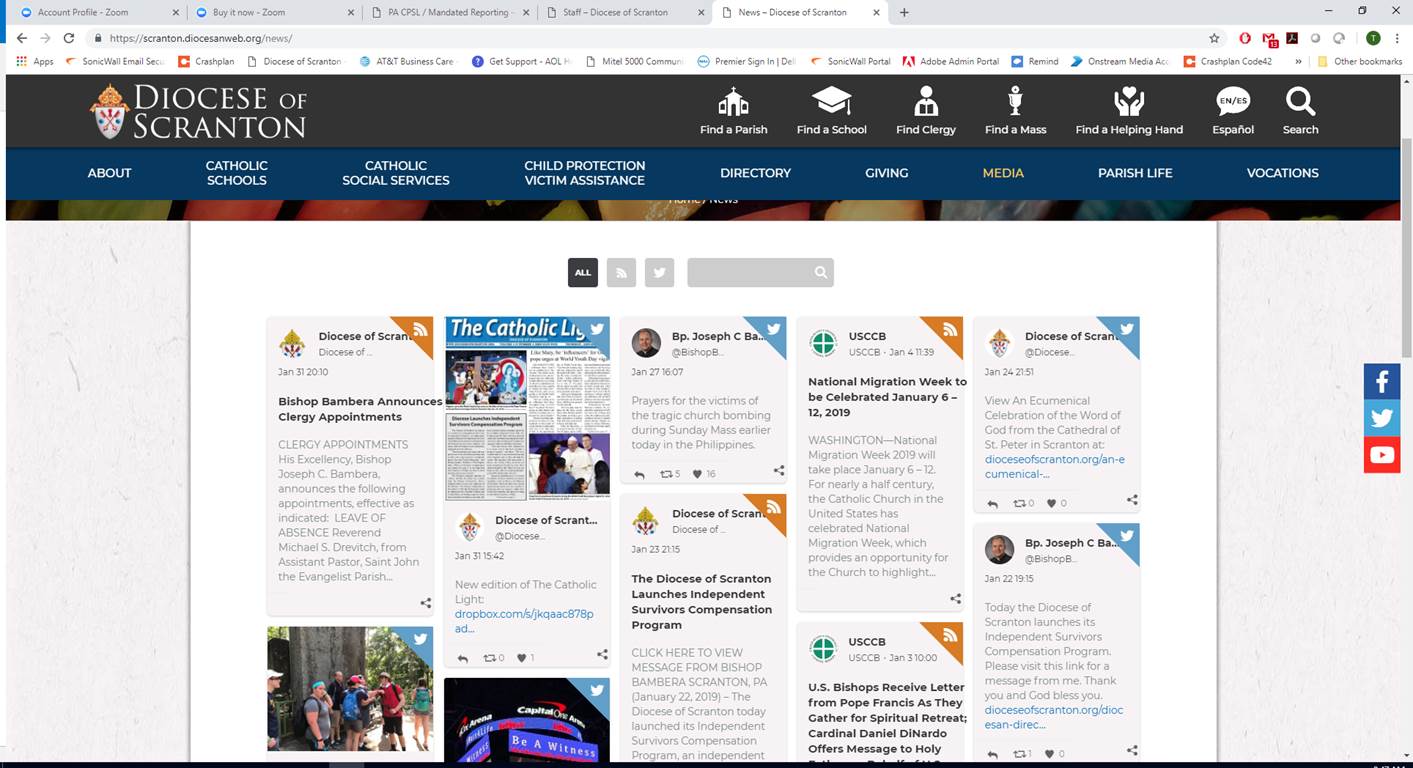Select the Find Clergy icon
The height and width of the screenshot is (768, 1413).
tap(925, 102)
